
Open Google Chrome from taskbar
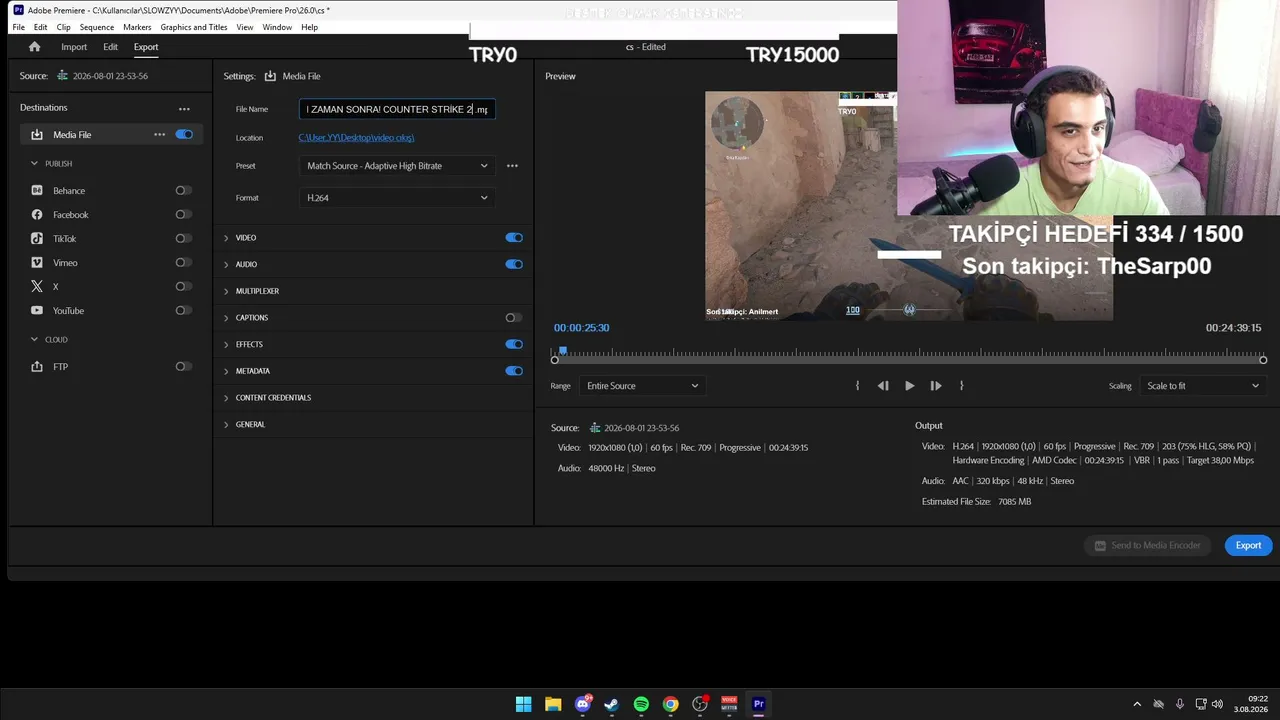[671, 704]
